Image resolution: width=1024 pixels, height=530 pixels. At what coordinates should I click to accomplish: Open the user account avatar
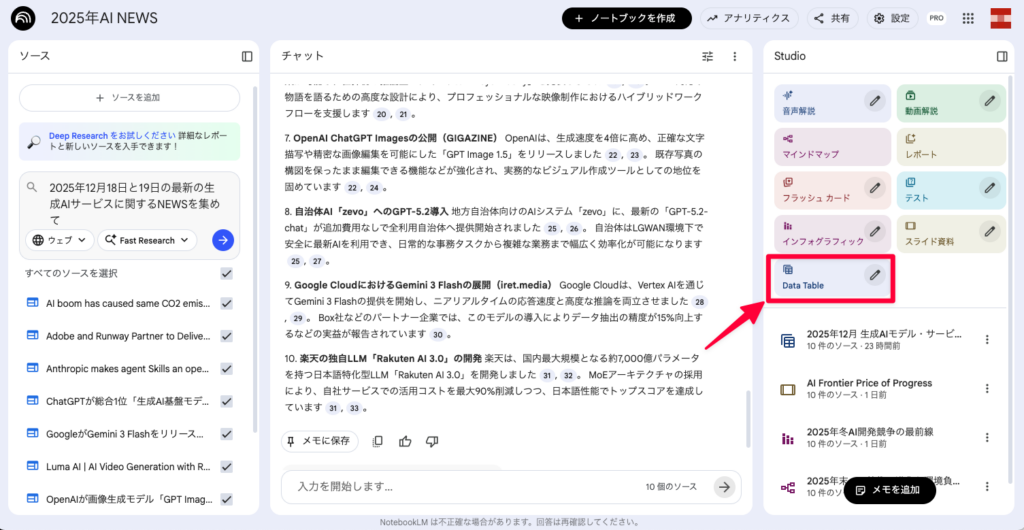(x=1000, y=18)
